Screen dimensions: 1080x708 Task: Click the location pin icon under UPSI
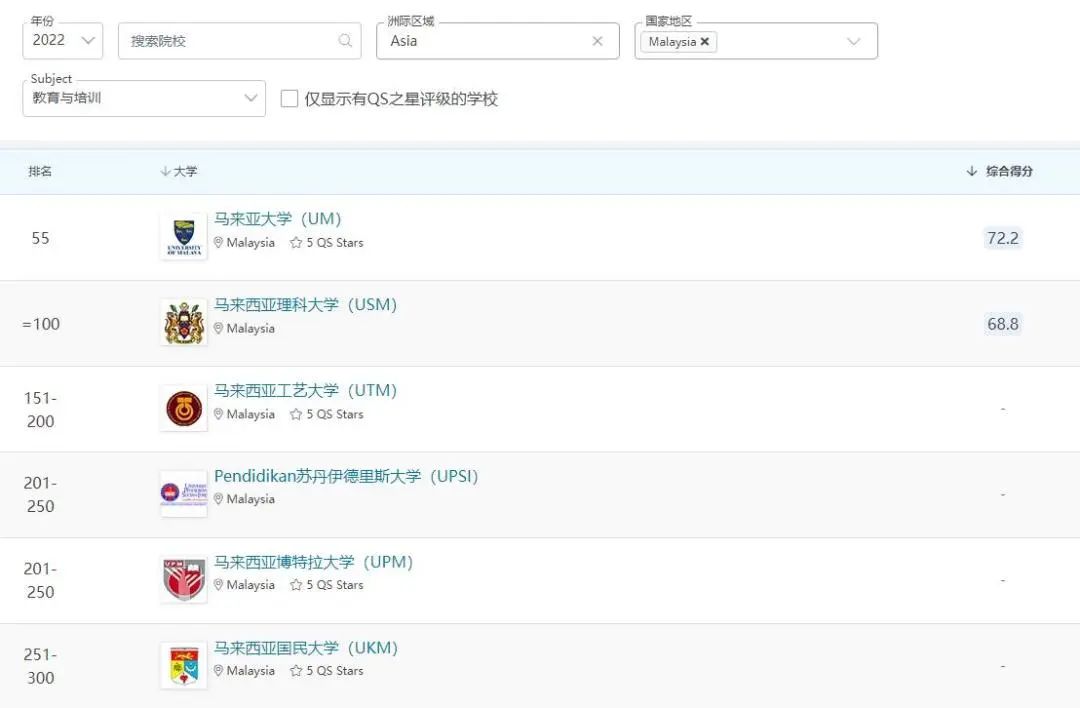tap(219, 498)
